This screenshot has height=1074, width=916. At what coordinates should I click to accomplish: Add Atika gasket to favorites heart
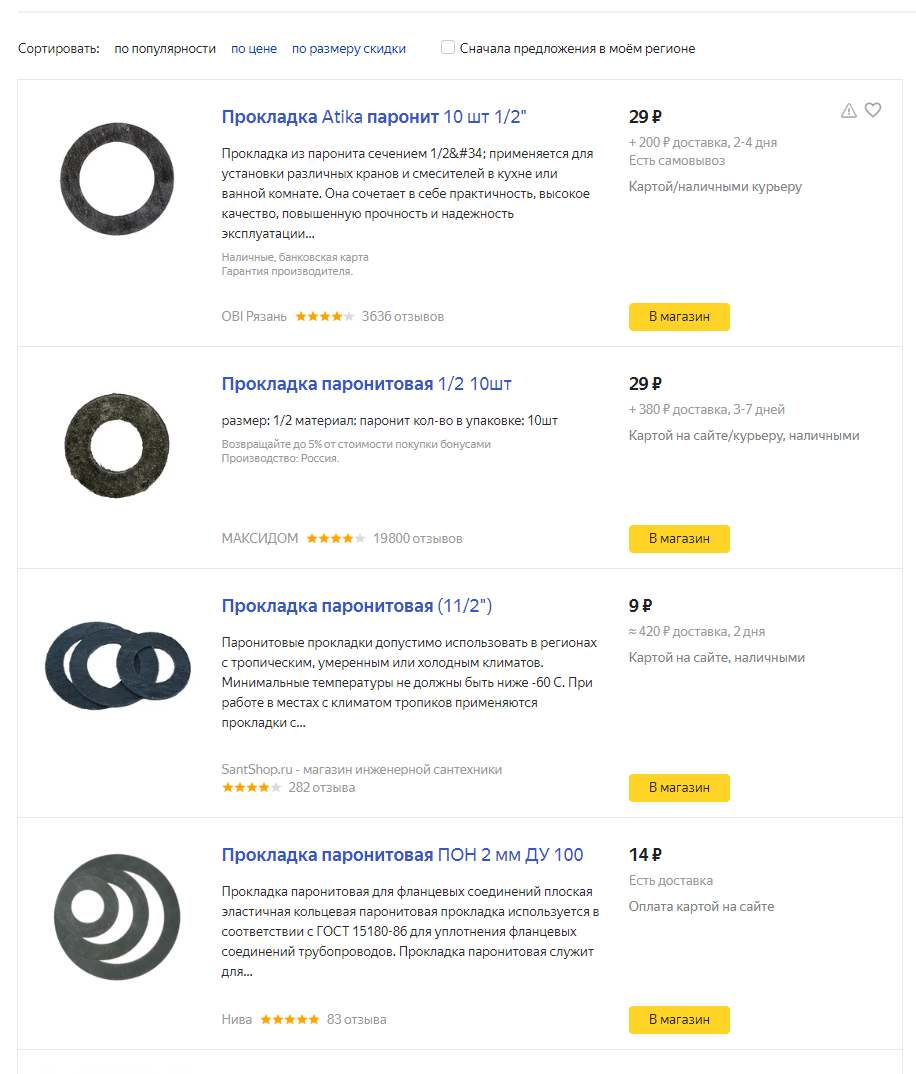(x=873, y=110)
